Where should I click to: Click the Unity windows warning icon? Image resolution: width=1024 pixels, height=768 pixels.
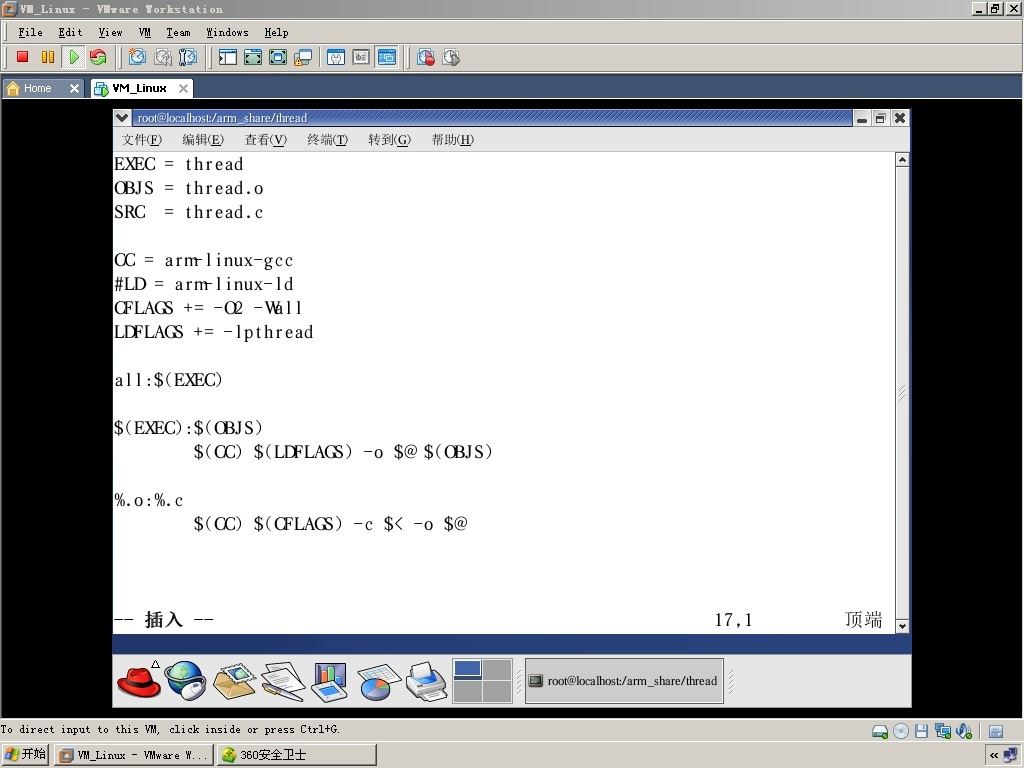pos(302,57)
